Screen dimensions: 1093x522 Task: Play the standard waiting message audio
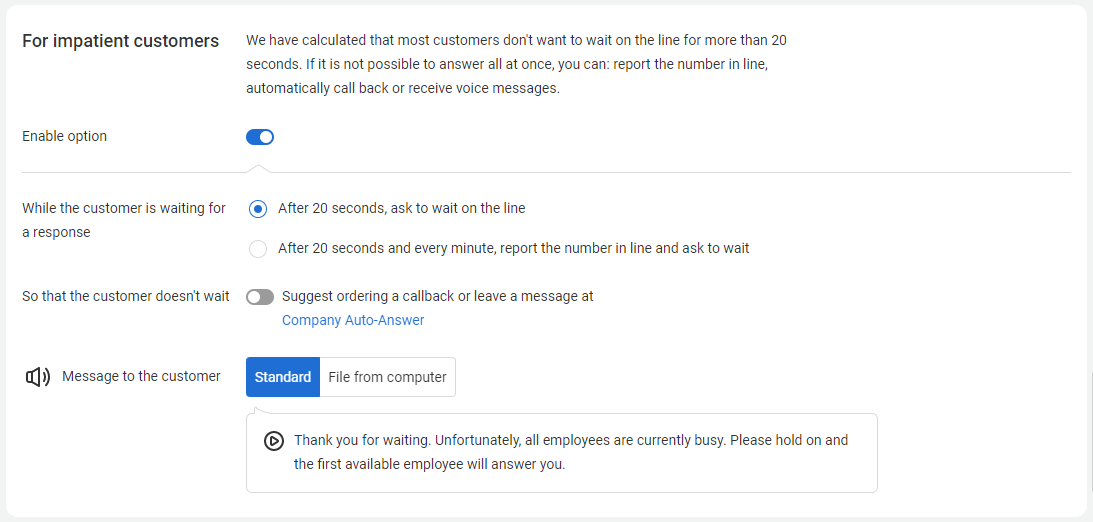[273, 441]
